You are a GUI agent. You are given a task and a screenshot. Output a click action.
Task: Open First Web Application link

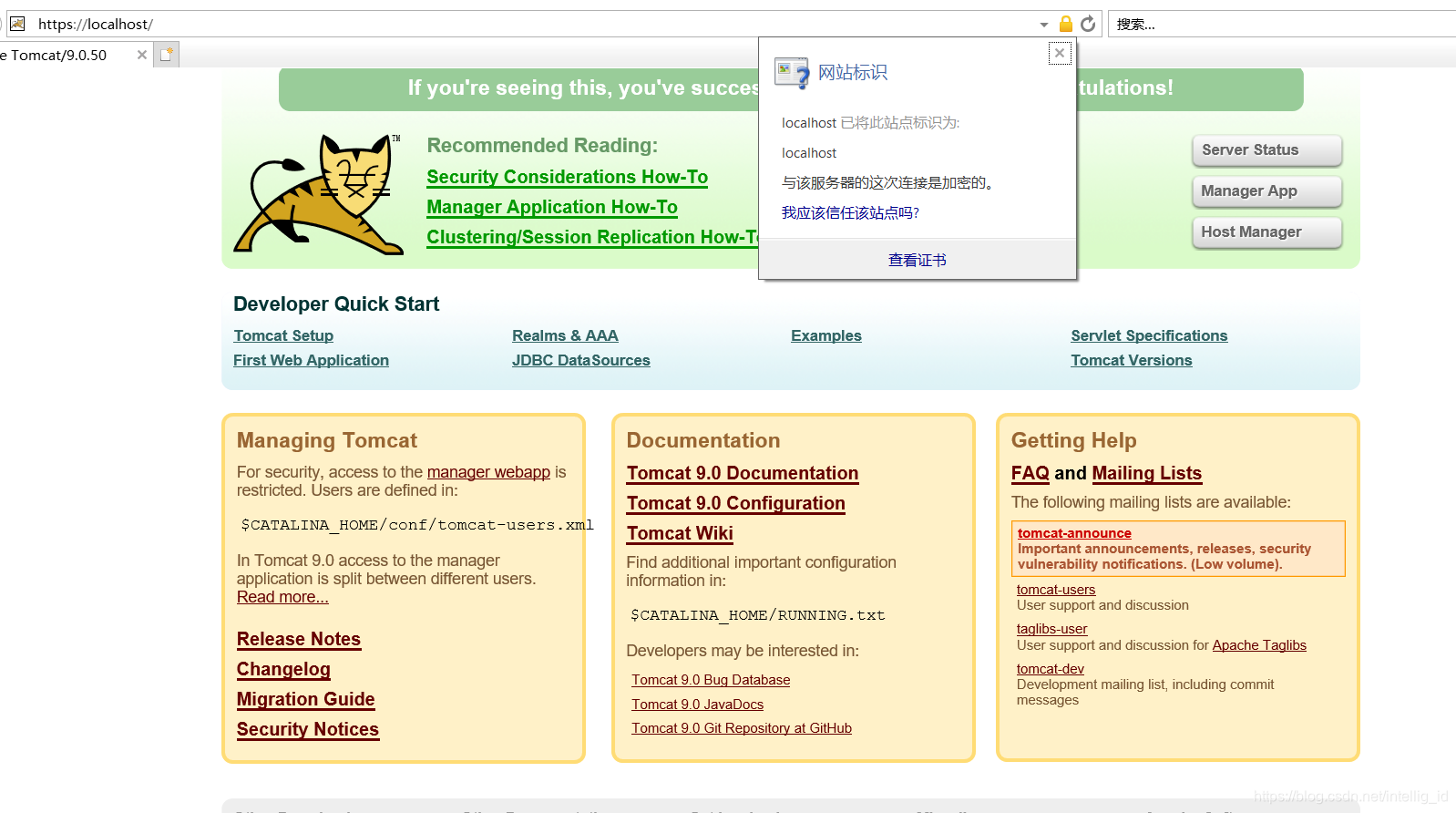click(311, 361)
